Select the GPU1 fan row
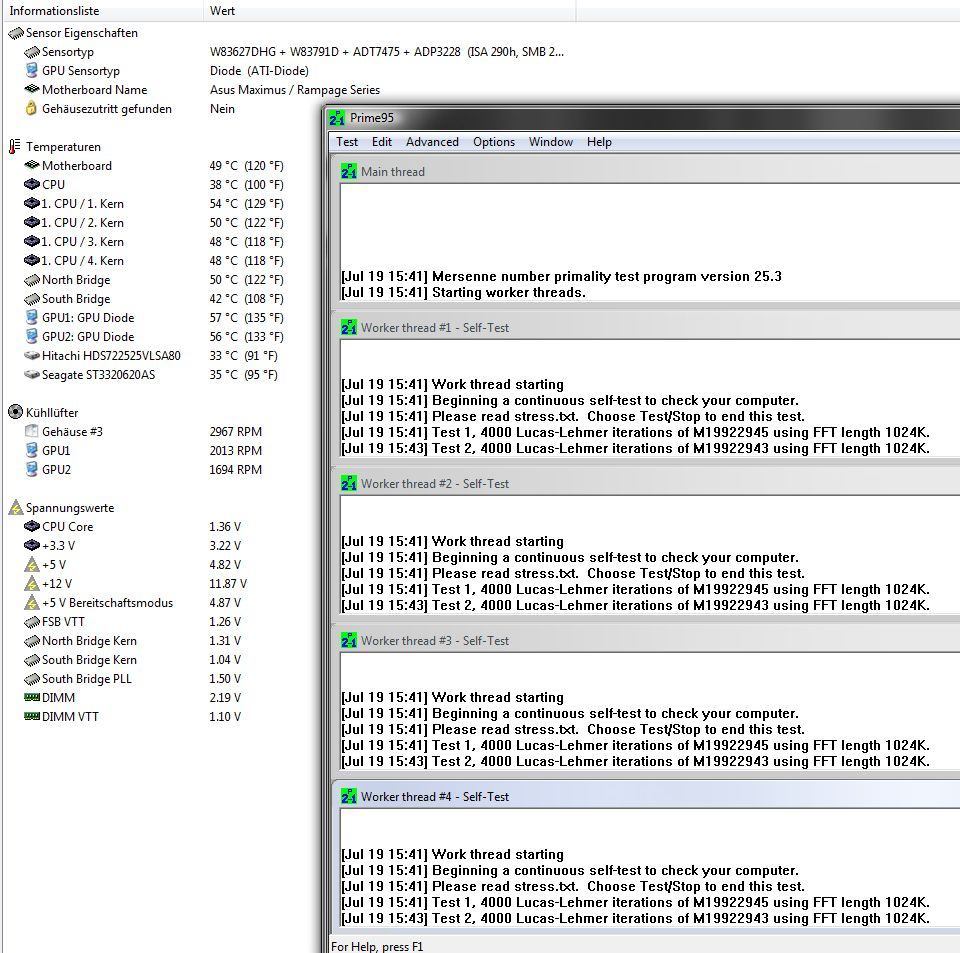 click(143, 450)
